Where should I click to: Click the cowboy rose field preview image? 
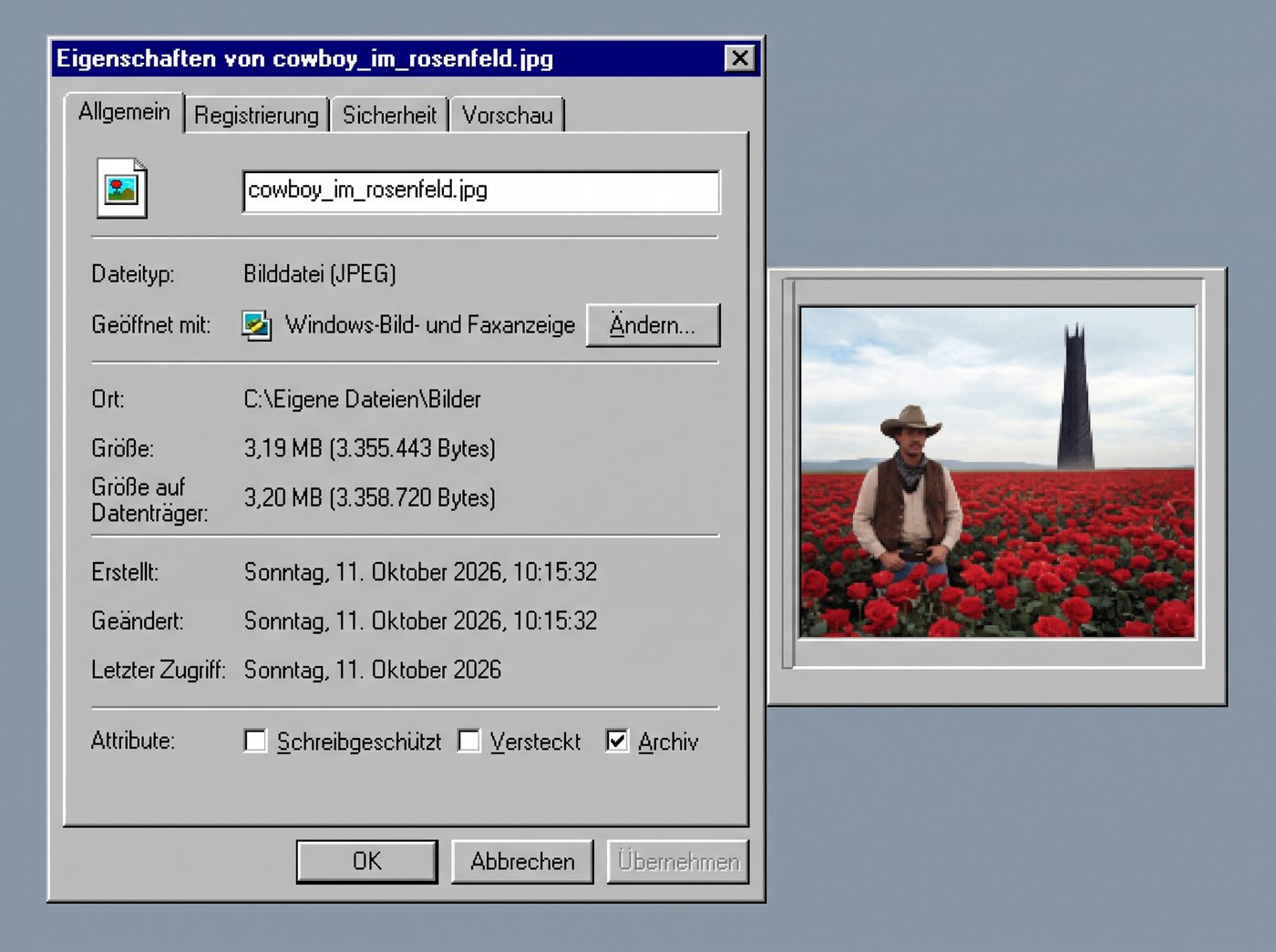(x=997, y=472)
